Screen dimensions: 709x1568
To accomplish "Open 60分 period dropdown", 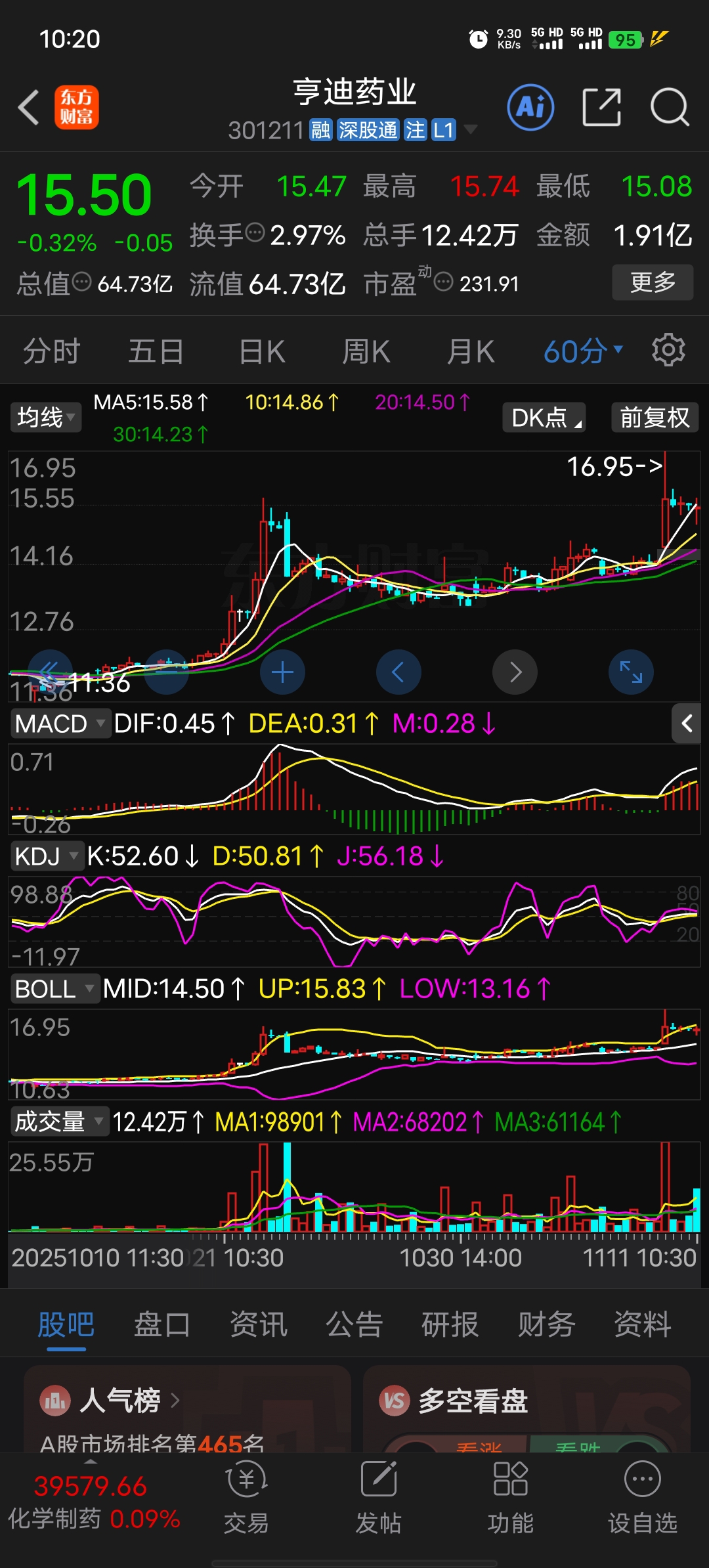I will point(583,351).
